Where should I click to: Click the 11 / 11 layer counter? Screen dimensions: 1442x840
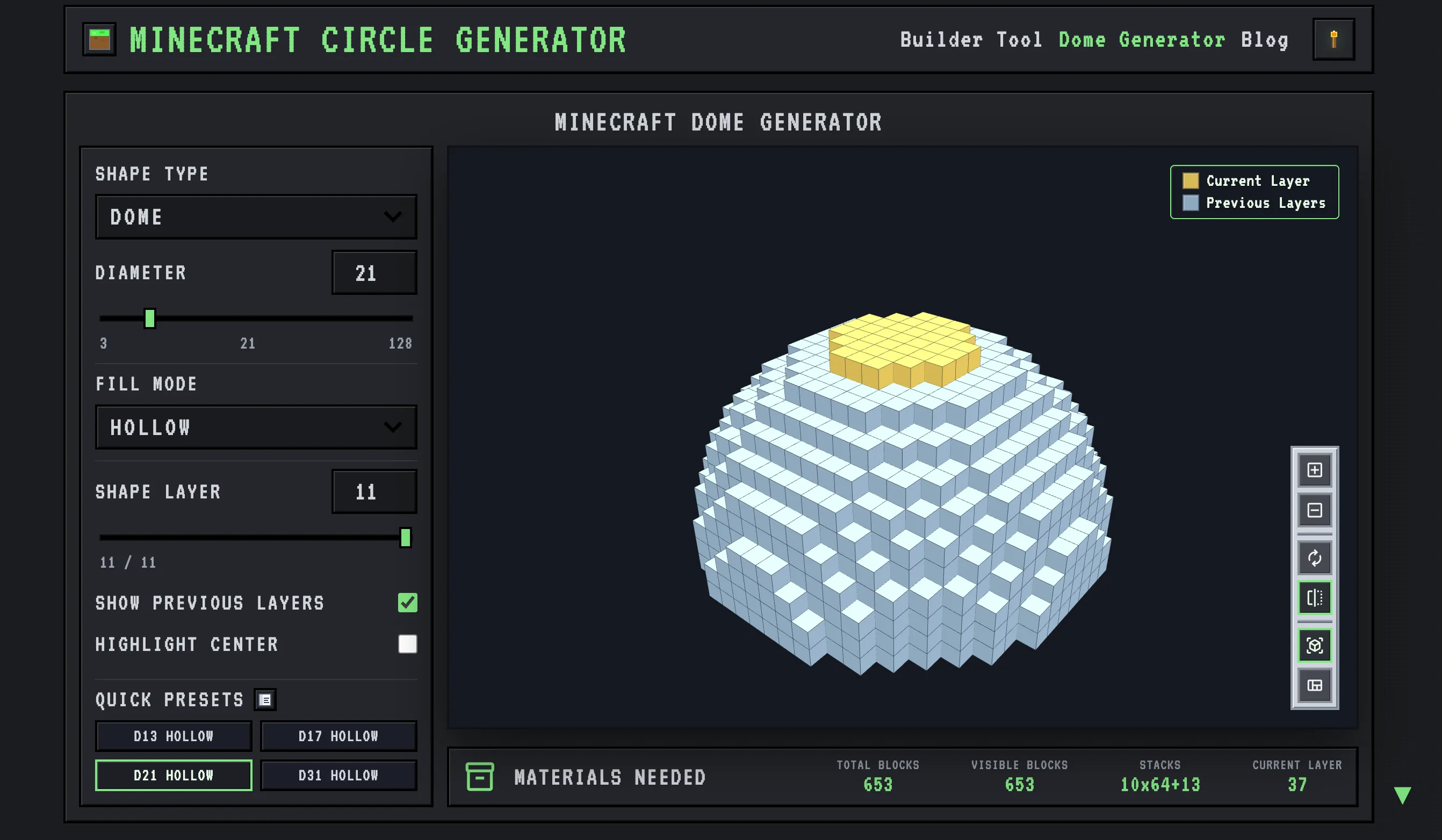point(128,562)
